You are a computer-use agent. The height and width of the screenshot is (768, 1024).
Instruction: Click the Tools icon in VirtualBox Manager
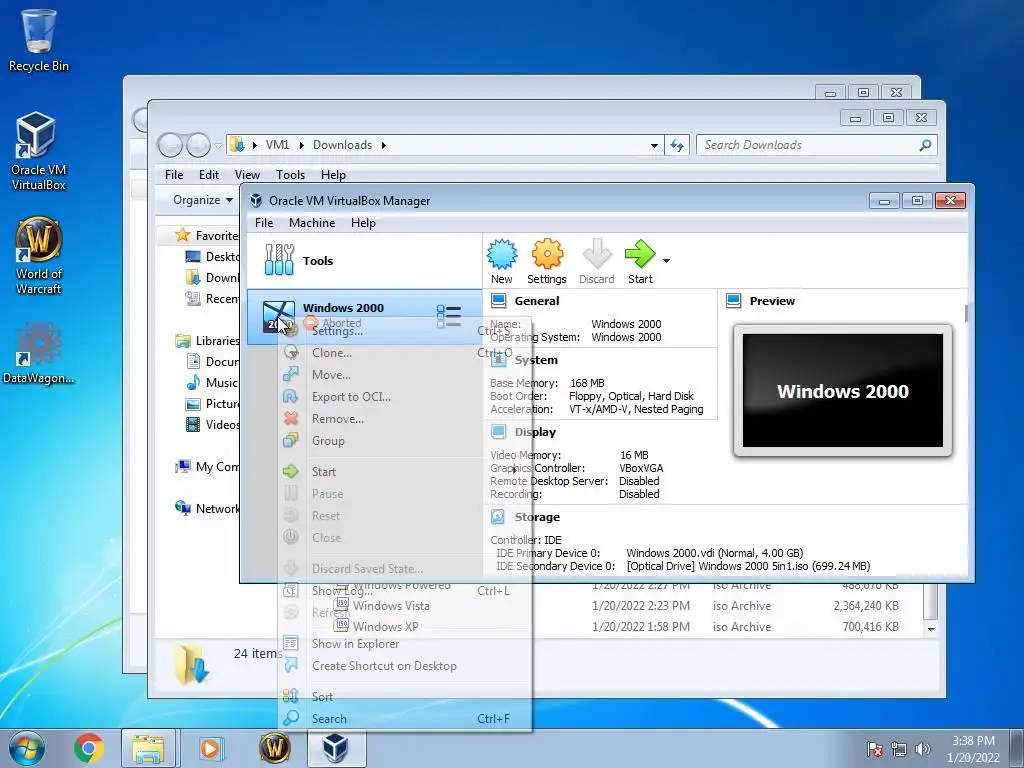(x=279, y=260)
